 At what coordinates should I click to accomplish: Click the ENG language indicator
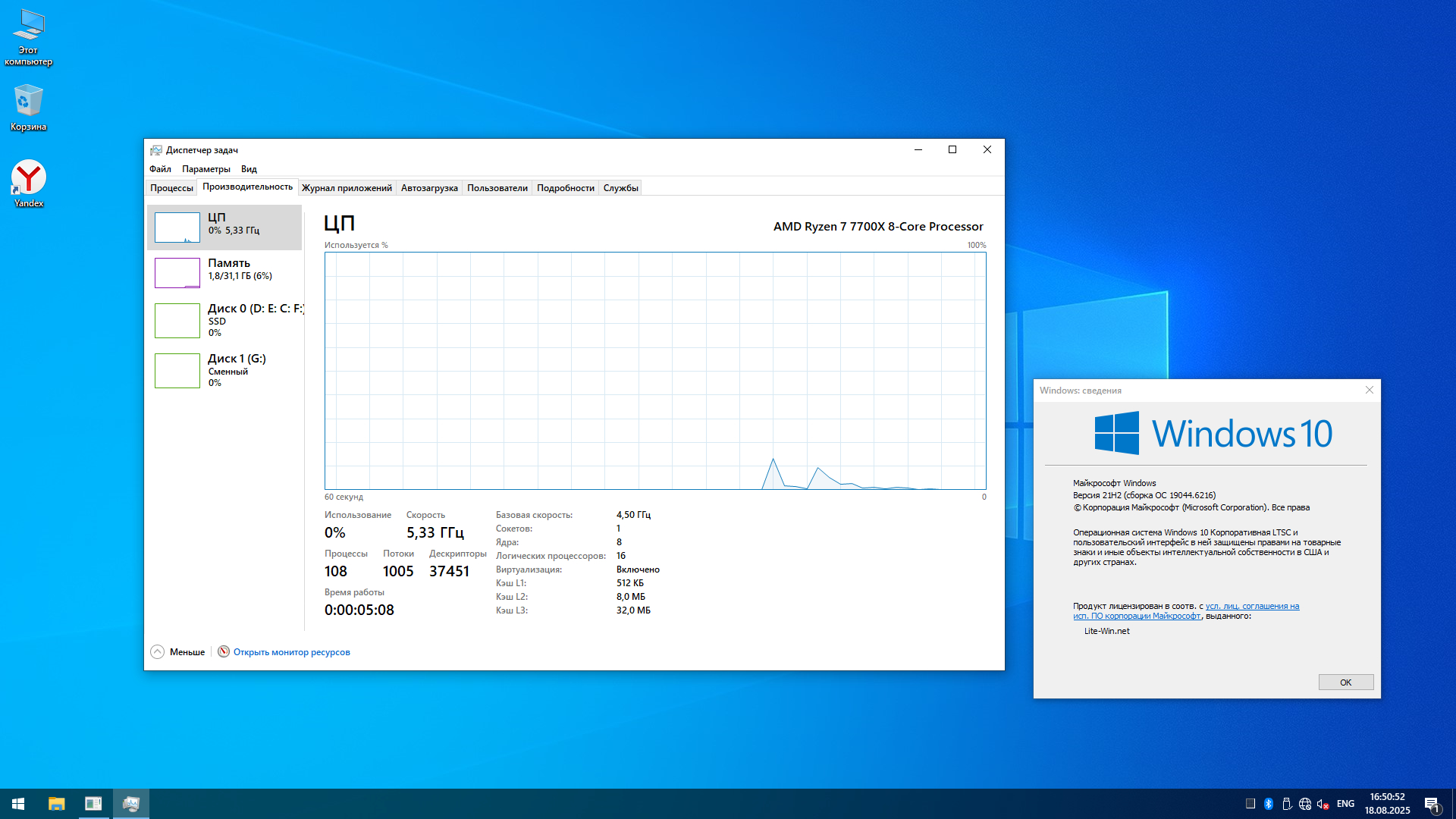(1345, 804)
